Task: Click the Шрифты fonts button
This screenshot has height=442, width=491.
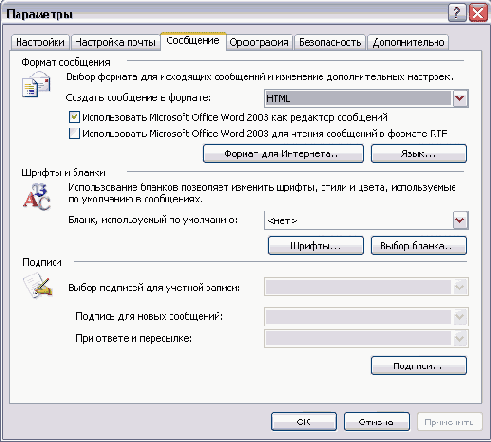Action: pos(316,246)
